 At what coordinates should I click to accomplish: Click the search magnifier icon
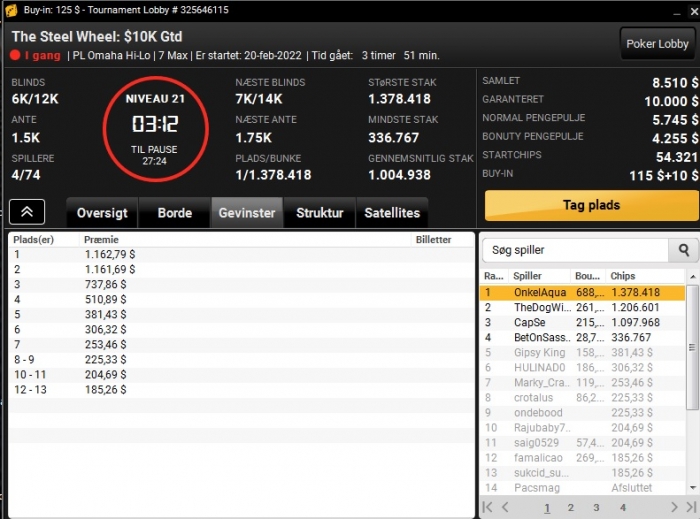tap(683, 250)
